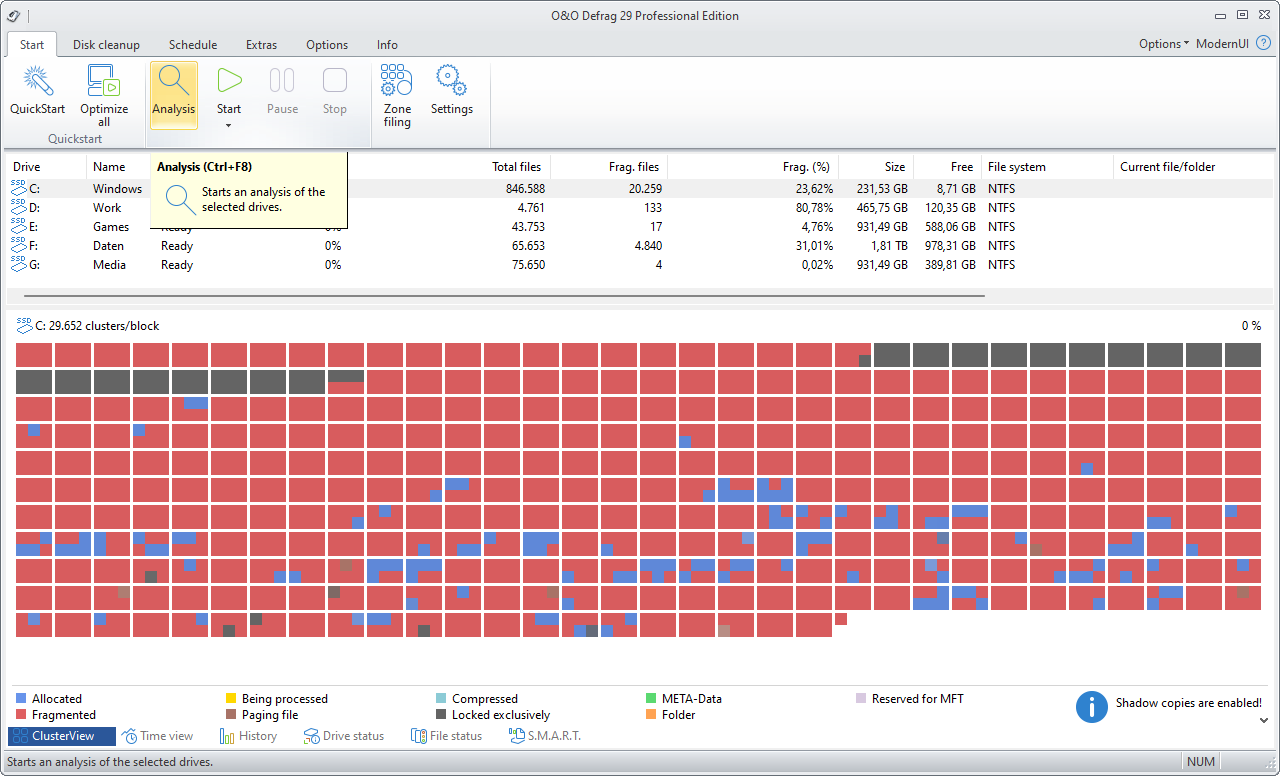Viewport: 1280px width, 776px height.
Task: Click the Folder orange legend swatch
Action: coord(651,715)
